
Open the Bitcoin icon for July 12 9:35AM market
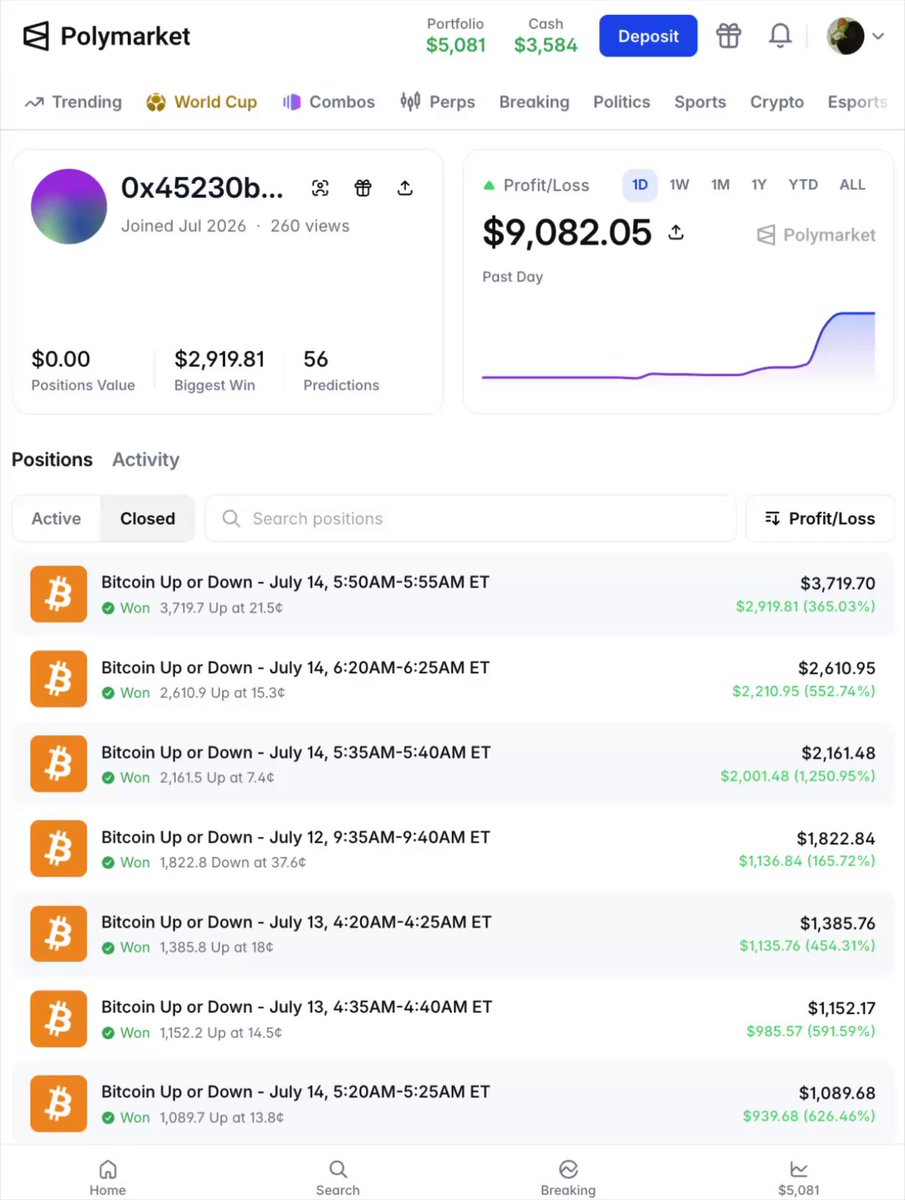[x=59, y=849]
